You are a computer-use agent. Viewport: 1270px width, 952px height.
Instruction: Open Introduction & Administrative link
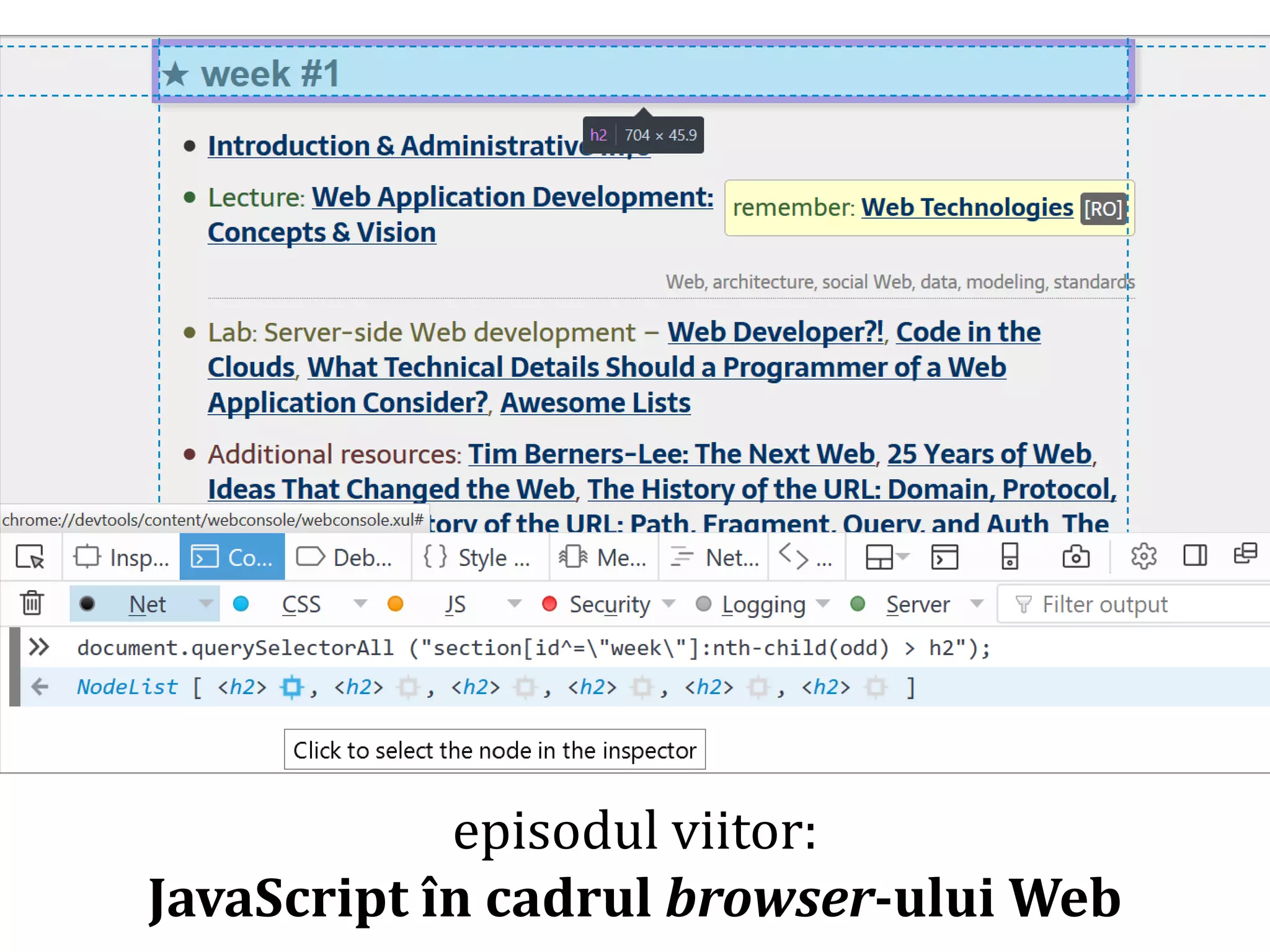[x=429, y=146]
